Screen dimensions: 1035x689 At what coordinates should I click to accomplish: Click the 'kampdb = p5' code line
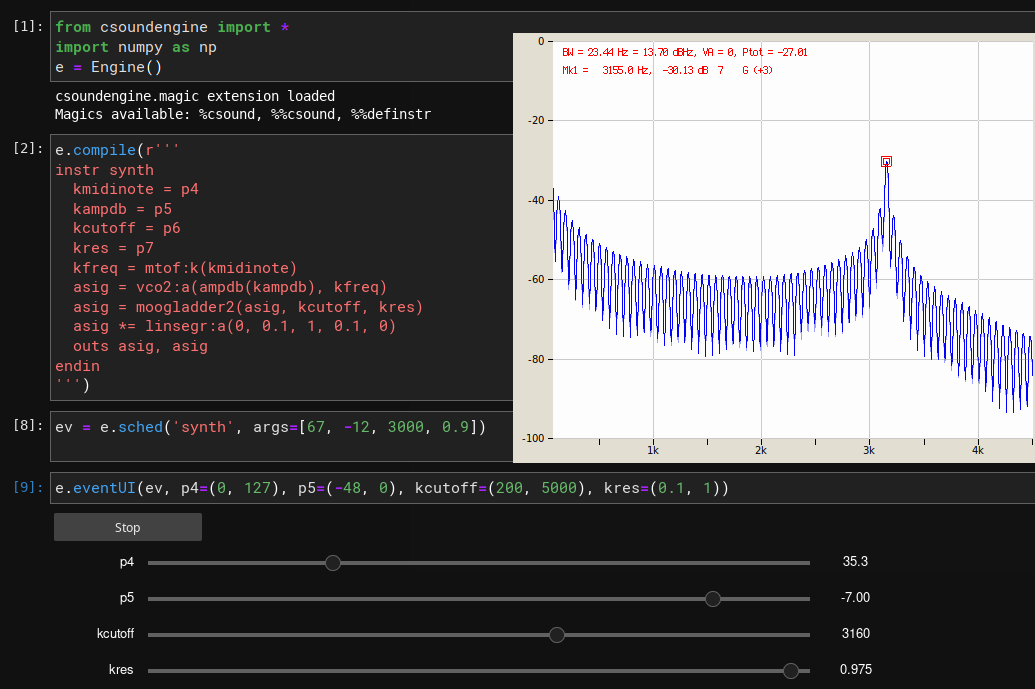122,209
